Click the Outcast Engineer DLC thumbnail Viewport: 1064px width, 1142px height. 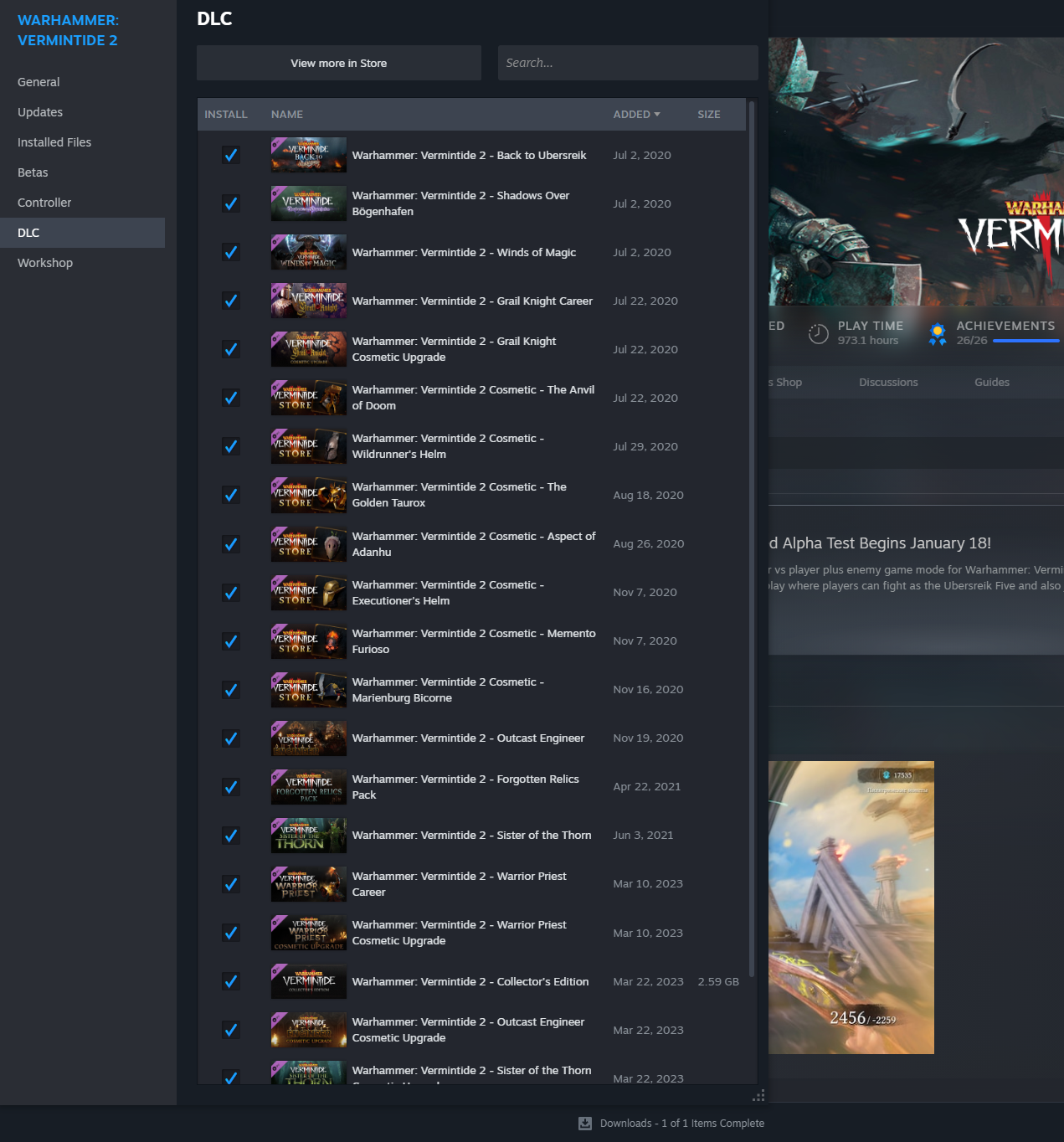[308, 738]
